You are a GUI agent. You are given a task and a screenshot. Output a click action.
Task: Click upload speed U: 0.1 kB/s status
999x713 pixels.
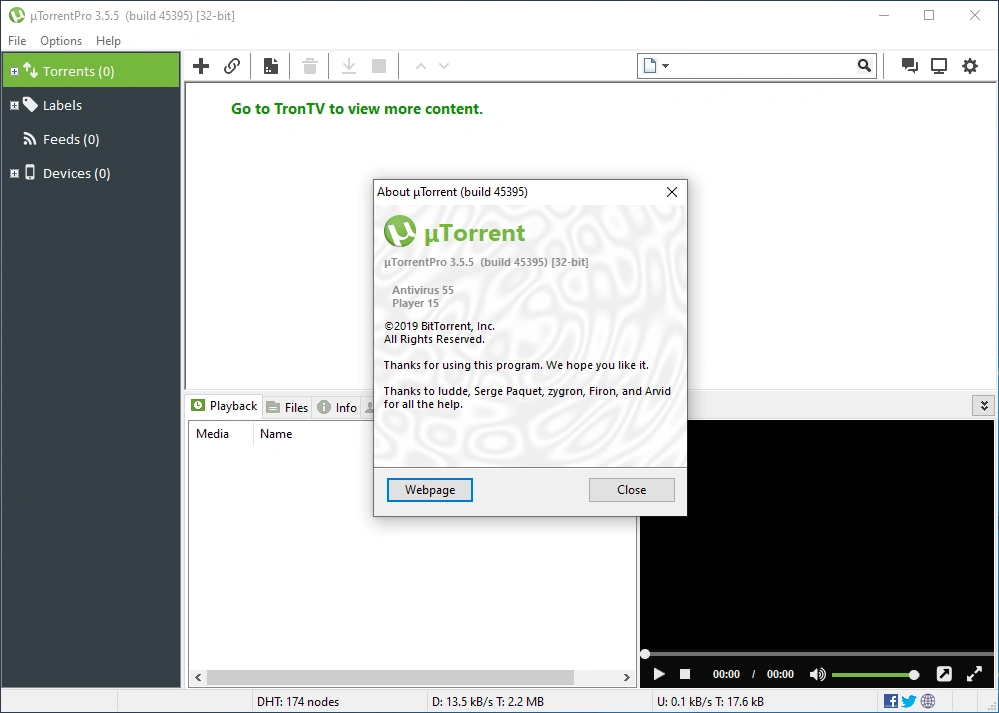(x=710, y=702)
